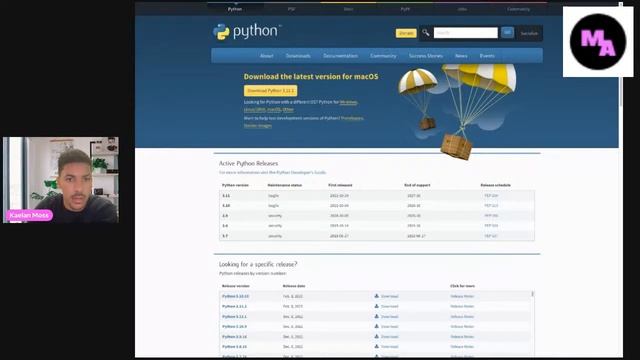The image size is (640, 360).
Task: Click the 'Maintenance status' column header
Action: (x=284, y=185)
